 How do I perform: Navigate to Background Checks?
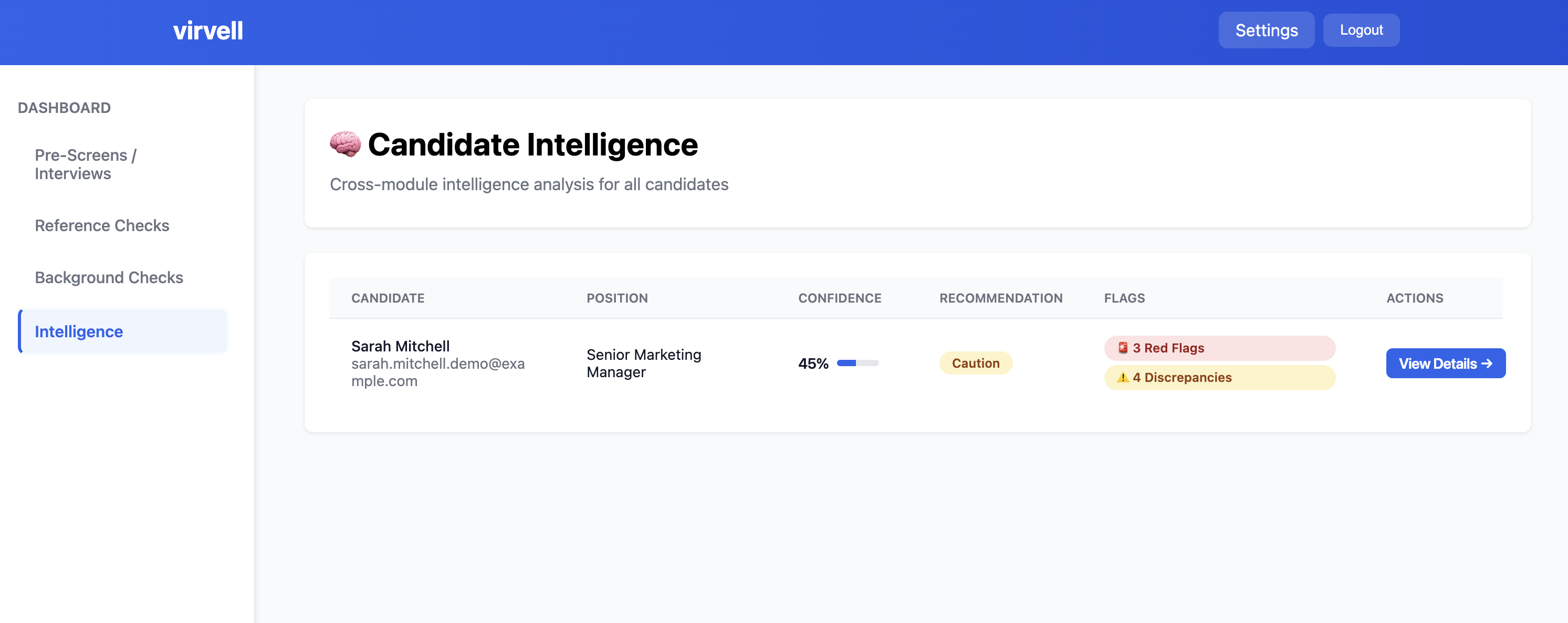pyautogui.click(x=109, y=278)
